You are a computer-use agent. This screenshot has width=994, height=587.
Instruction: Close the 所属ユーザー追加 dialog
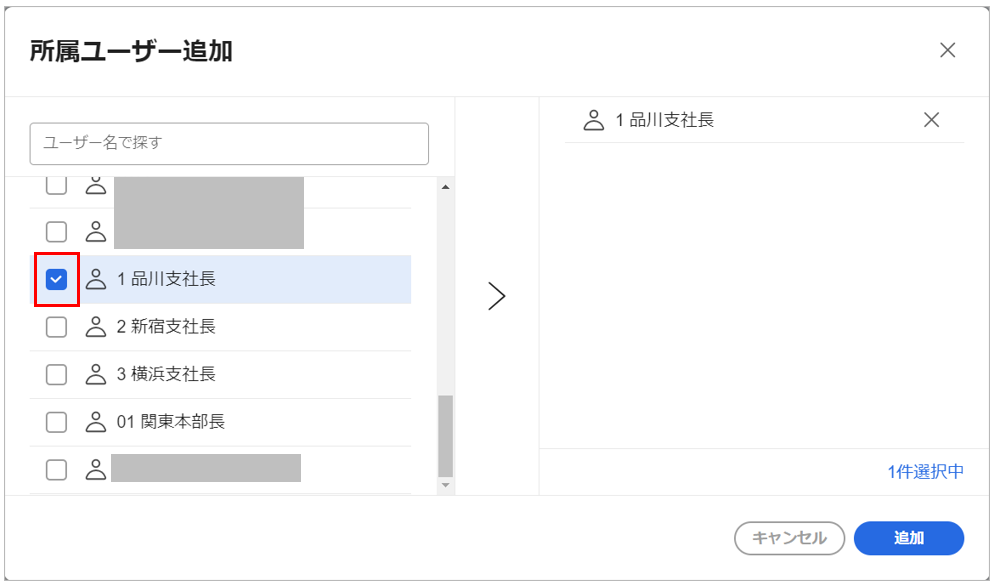point(948,50)
